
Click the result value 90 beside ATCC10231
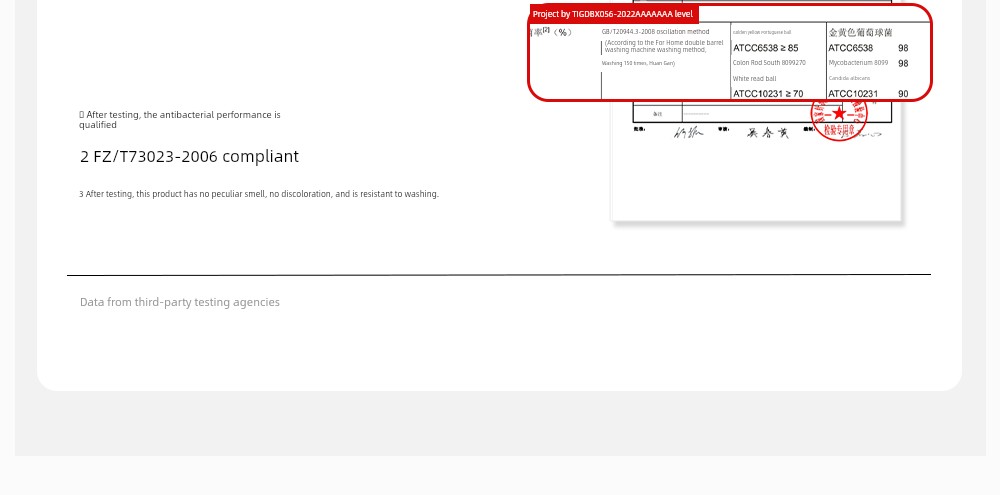[x=903, y=94]
